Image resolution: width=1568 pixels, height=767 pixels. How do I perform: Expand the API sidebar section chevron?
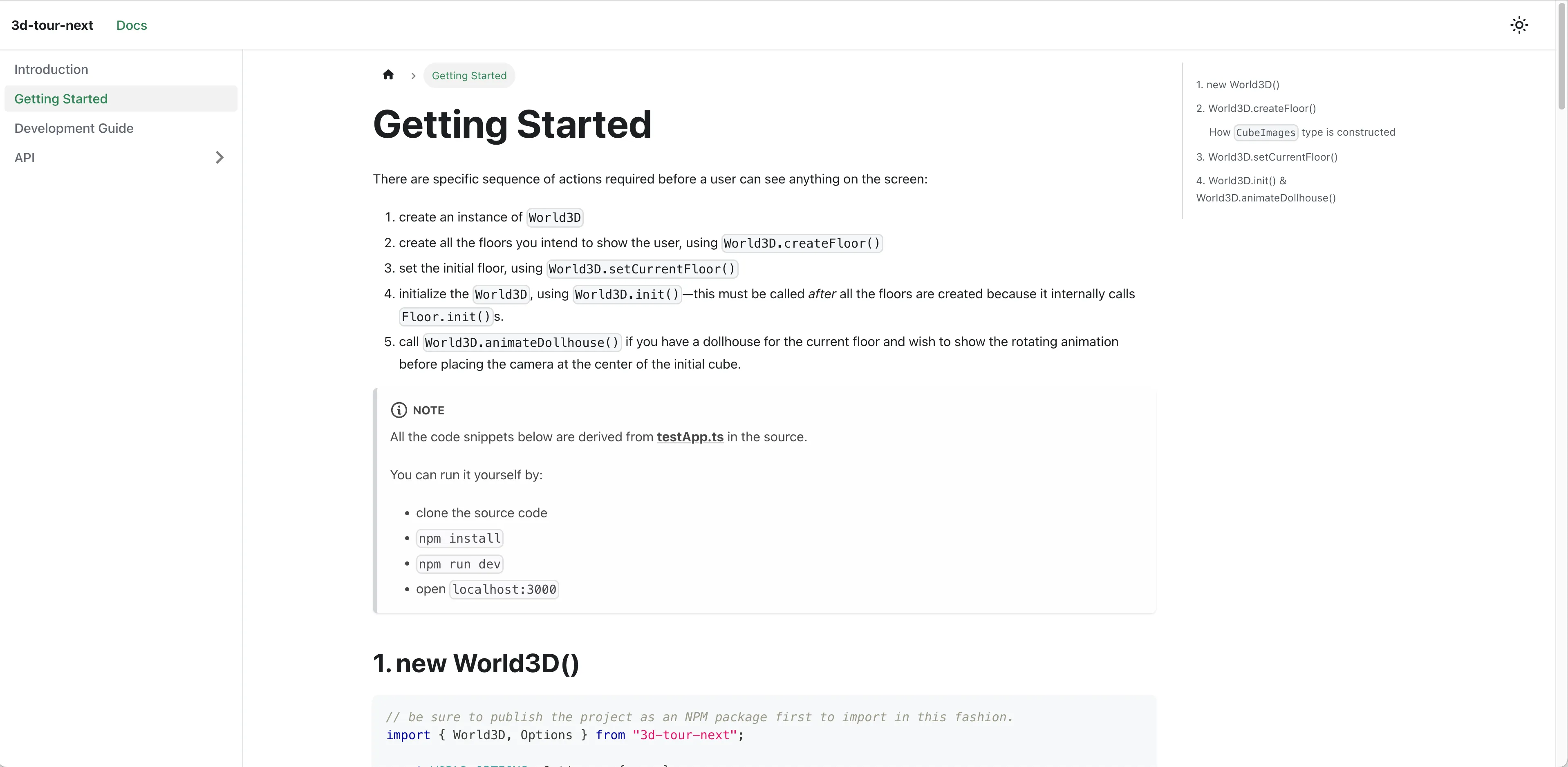(220, 158)
